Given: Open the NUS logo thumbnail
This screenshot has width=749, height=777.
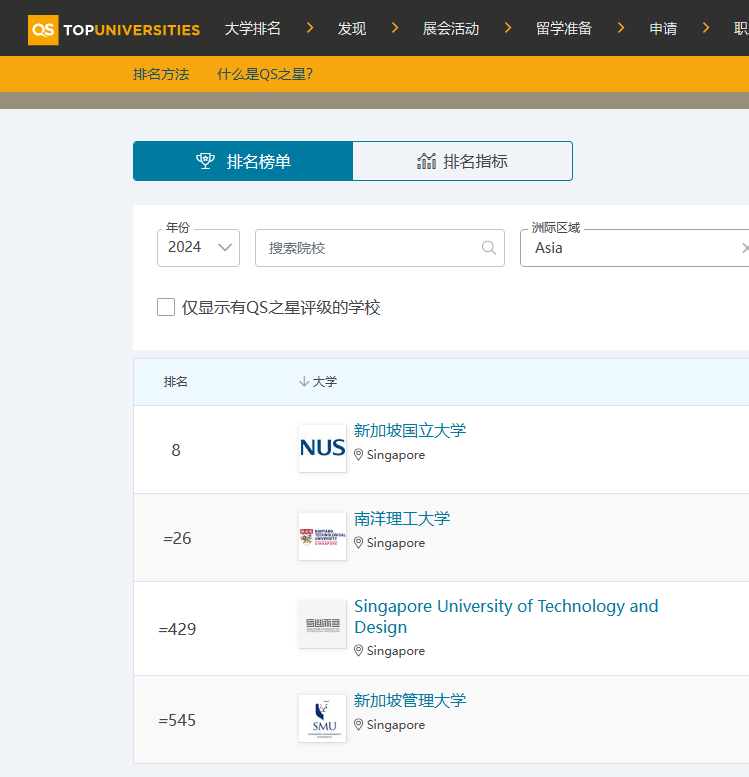Looking at the screenshot, I should pos(322,448).
